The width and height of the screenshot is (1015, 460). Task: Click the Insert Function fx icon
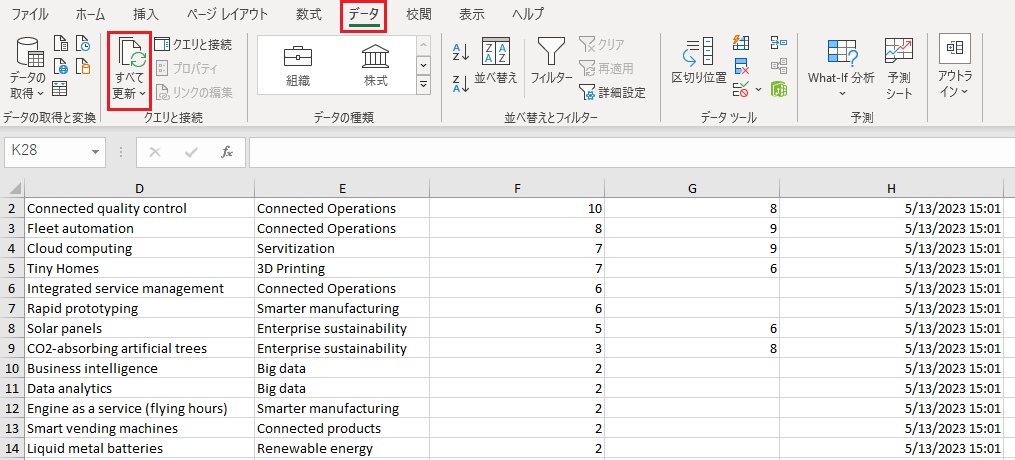pyautogui.click(x=227, y=152)
